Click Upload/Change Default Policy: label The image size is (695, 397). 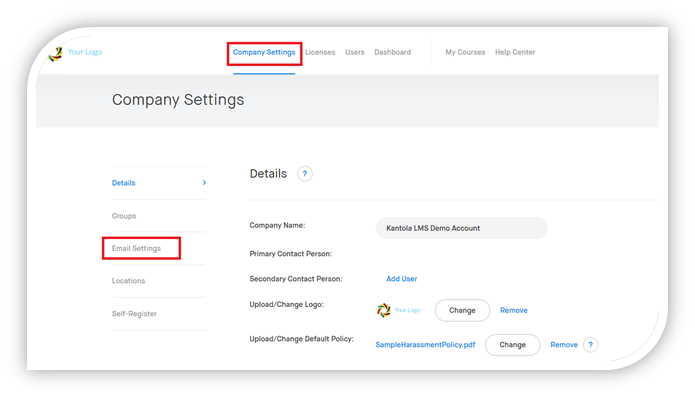(301, 339)
